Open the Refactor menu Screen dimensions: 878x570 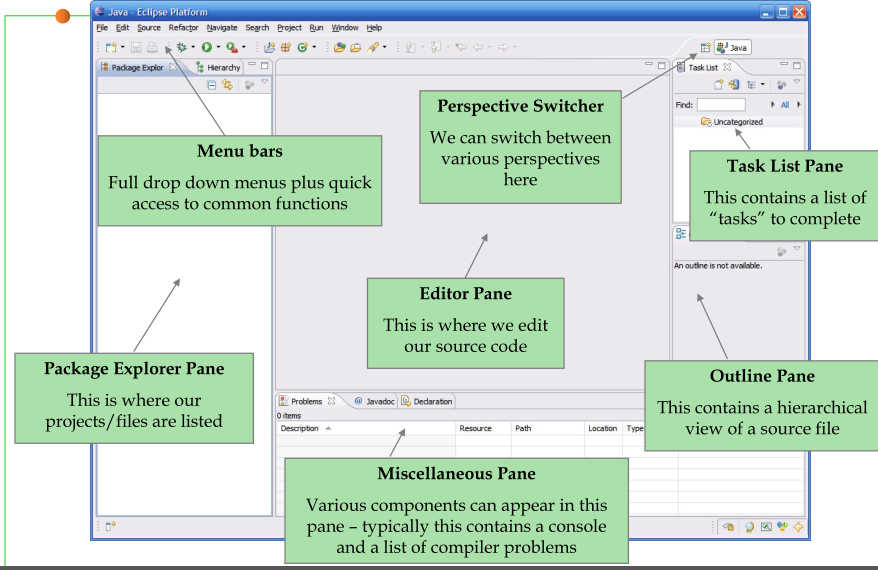click(184, 27)
